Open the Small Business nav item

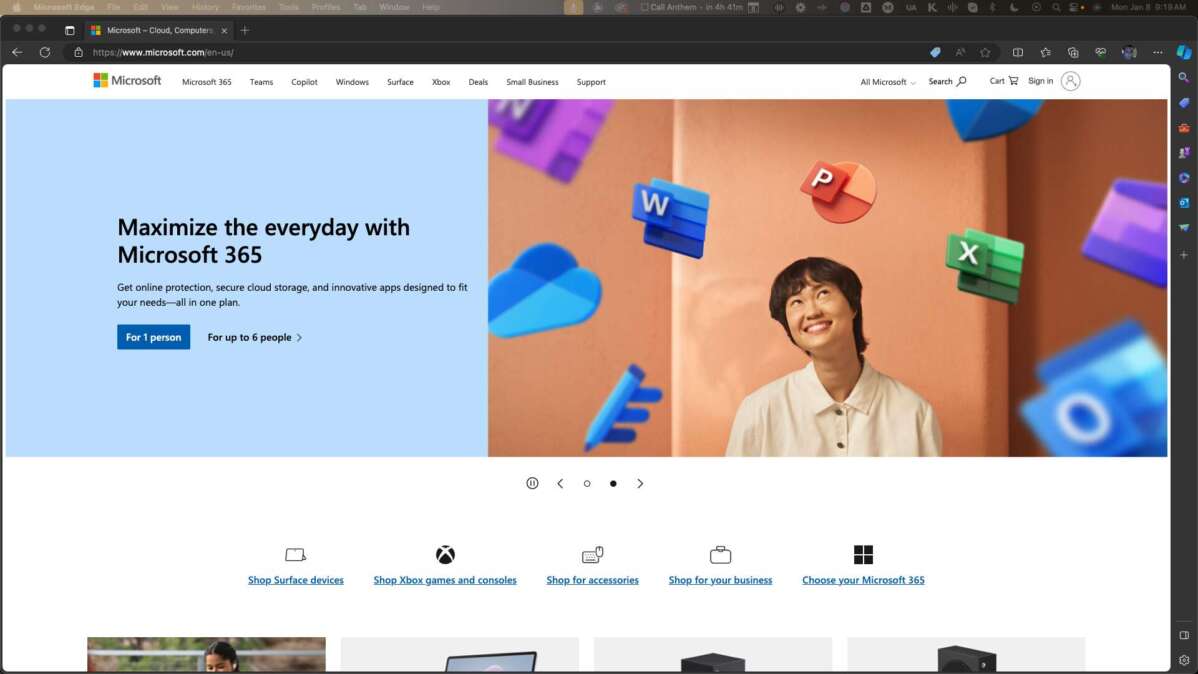coord(533,82)
